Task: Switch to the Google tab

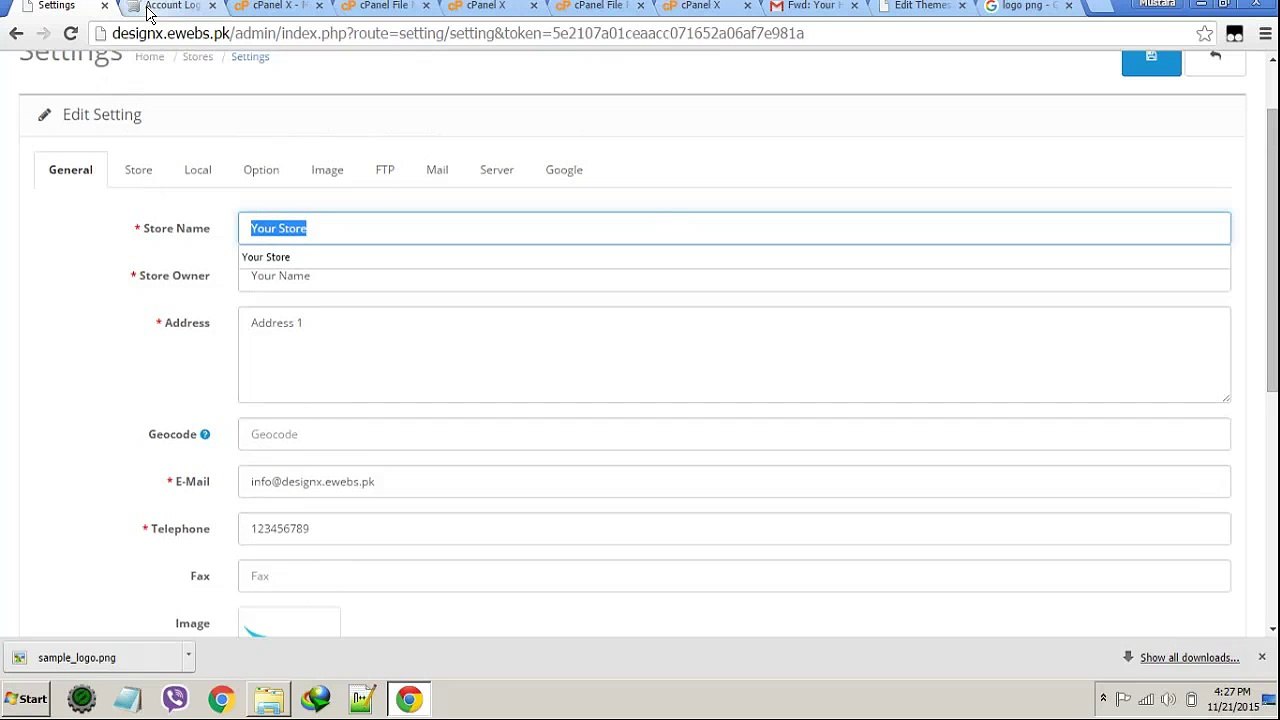Action: 564,170
